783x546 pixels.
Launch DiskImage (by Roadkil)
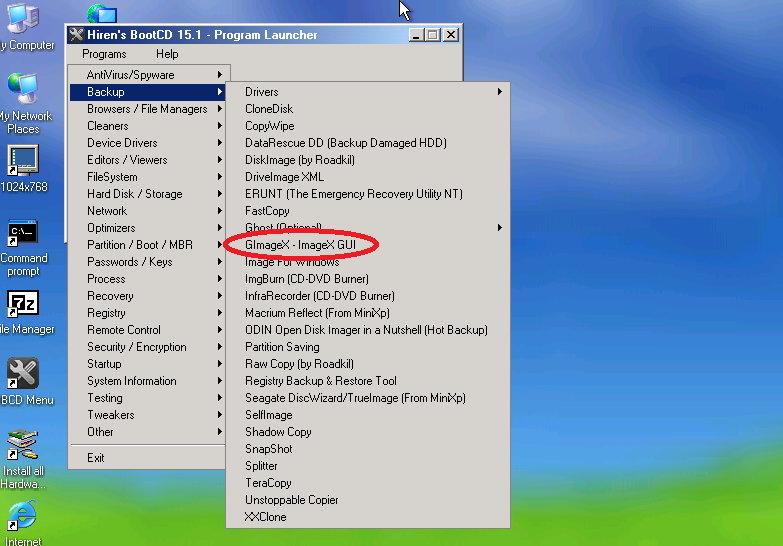click(x=368, y=160)
